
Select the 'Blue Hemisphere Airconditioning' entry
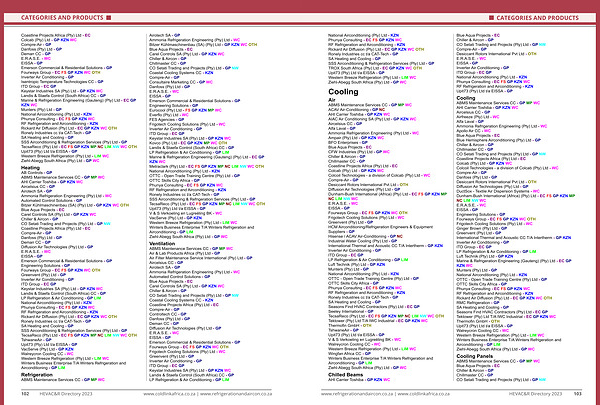pos(498,140)
